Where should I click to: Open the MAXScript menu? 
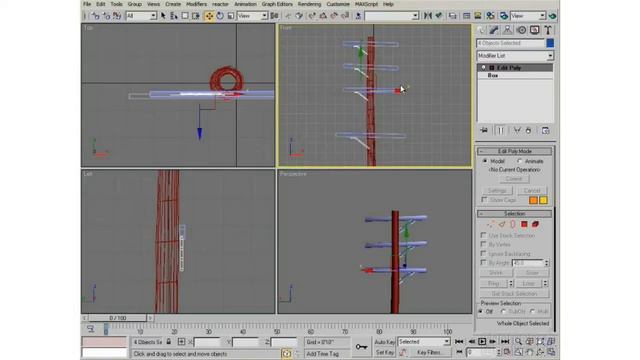[367, 4]
